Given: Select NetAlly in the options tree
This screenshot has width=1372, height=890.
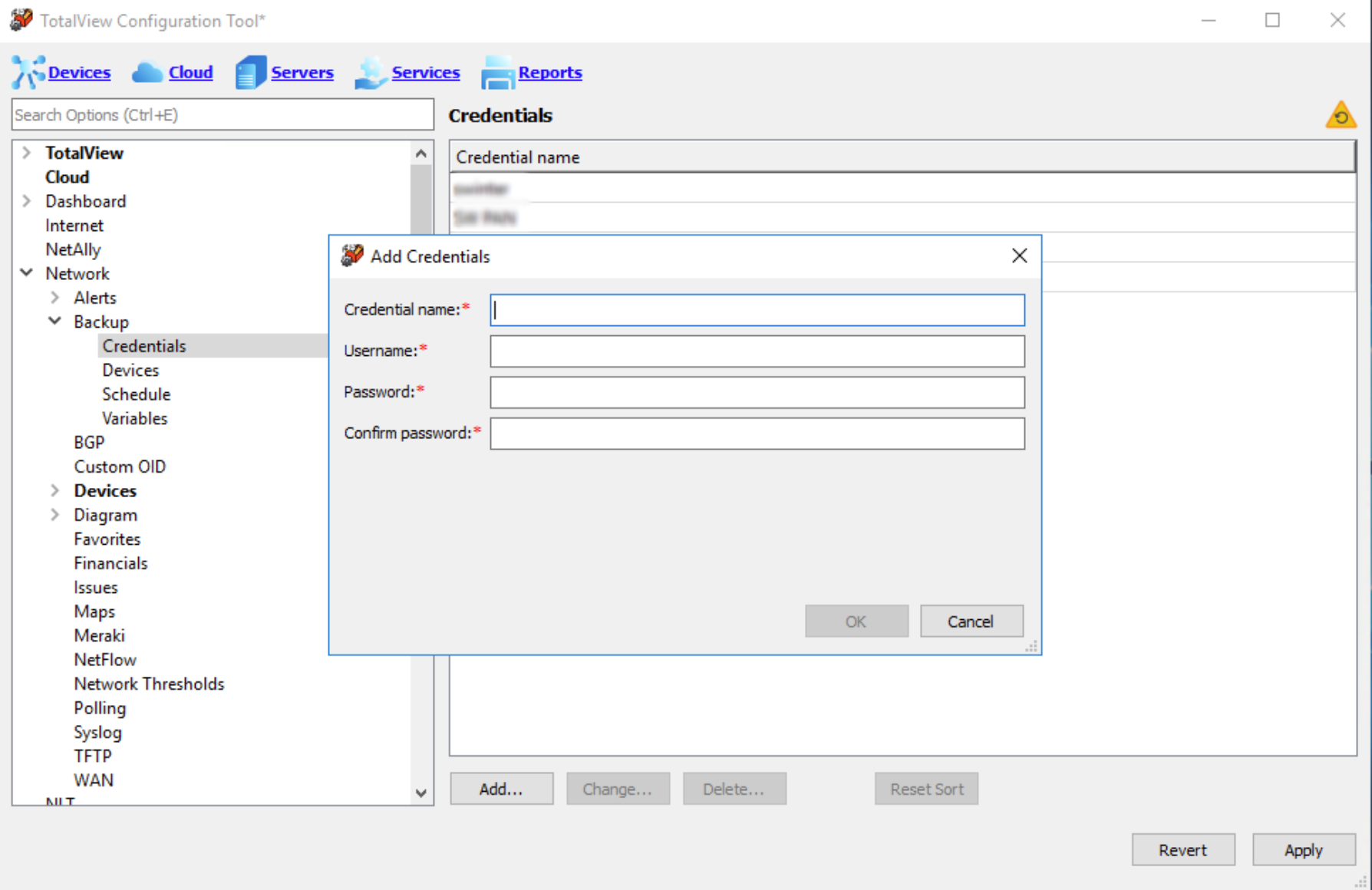Looking at the screenshot, I should click(73, 249).
